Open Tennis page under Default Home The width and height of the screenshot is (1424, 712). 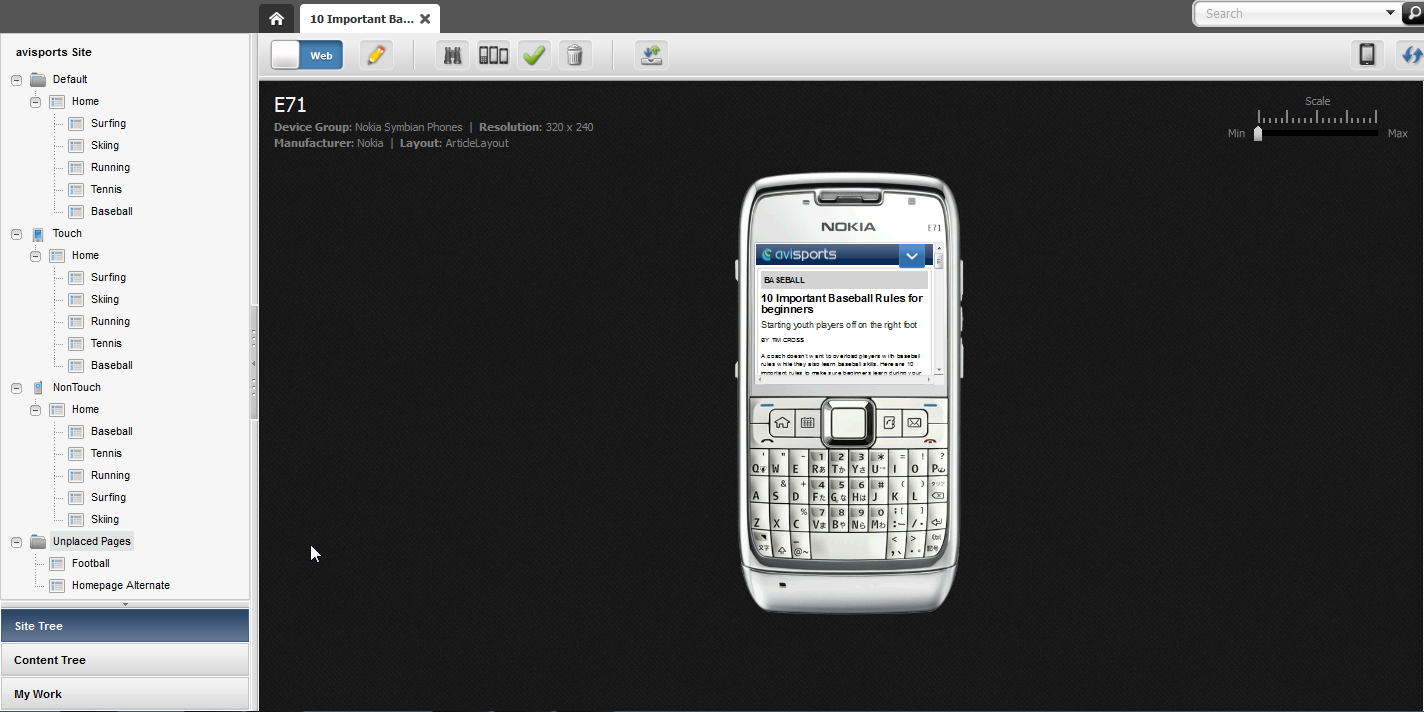(x=106, y=189)
